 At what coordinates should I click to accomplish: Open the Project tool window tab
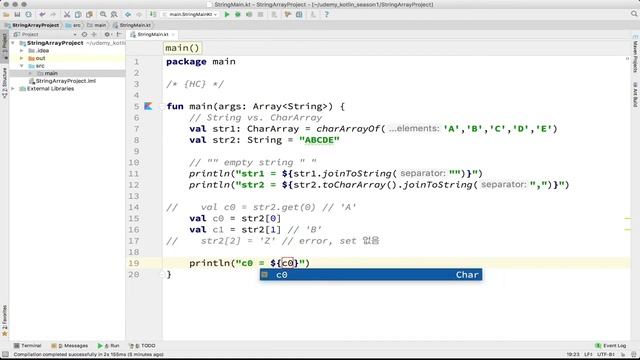pos(4,46)
